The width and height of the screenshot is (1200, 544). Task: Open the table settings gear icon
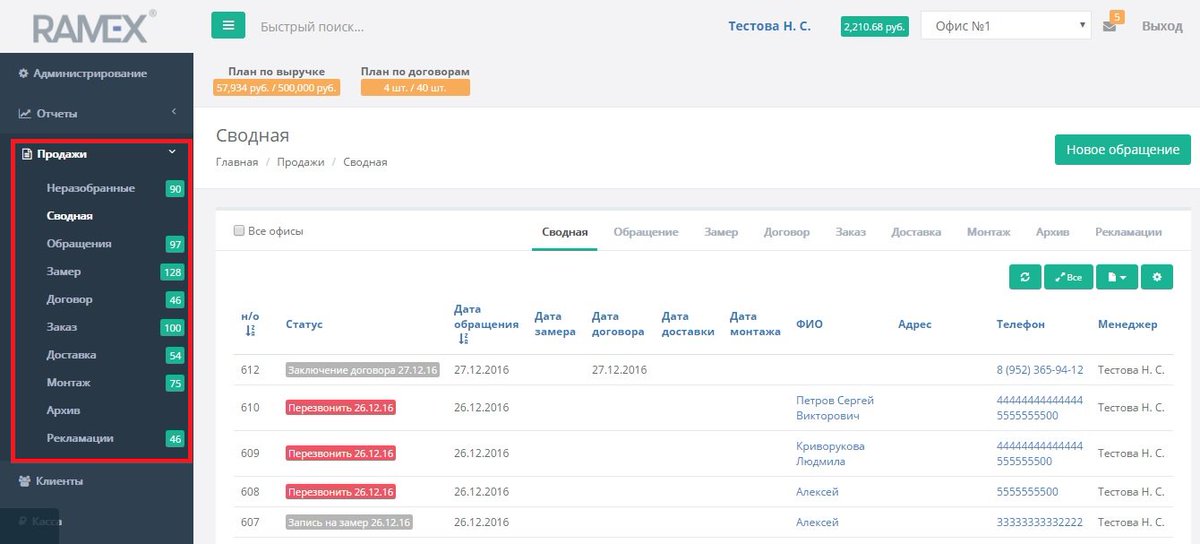coord(1157,277)
